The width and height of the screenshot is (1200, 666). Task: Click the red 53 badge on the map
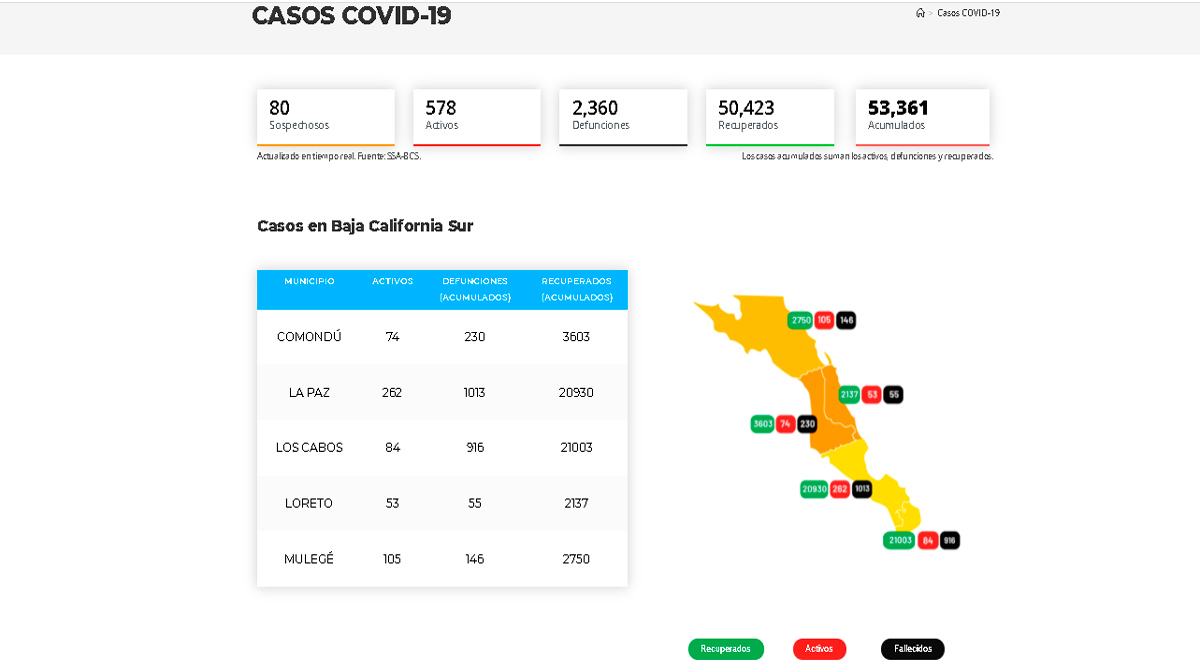[872, 395]
